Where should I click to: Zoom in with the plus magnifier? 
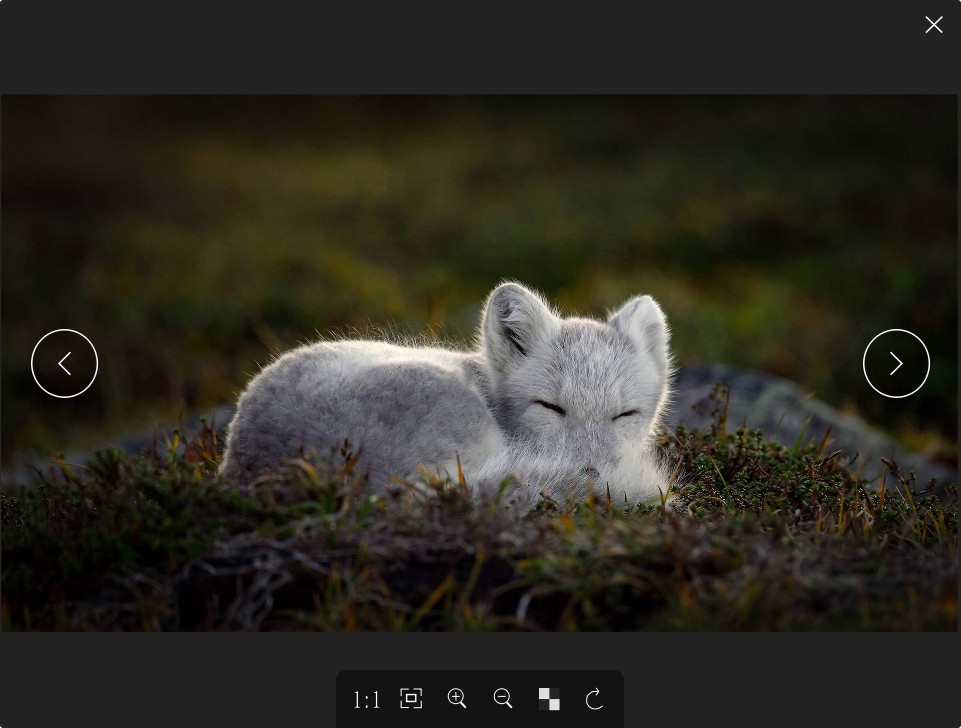click(x=457, y=699)
